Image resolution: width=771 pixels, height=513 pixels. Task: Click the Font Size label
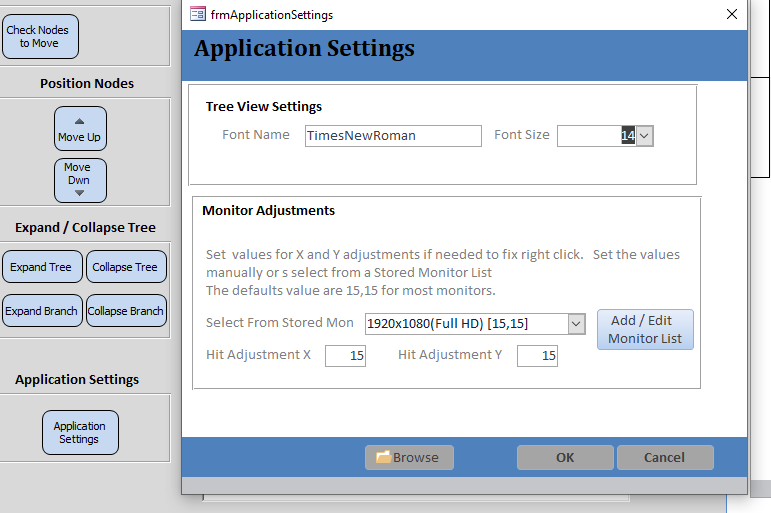click(522, 135)
